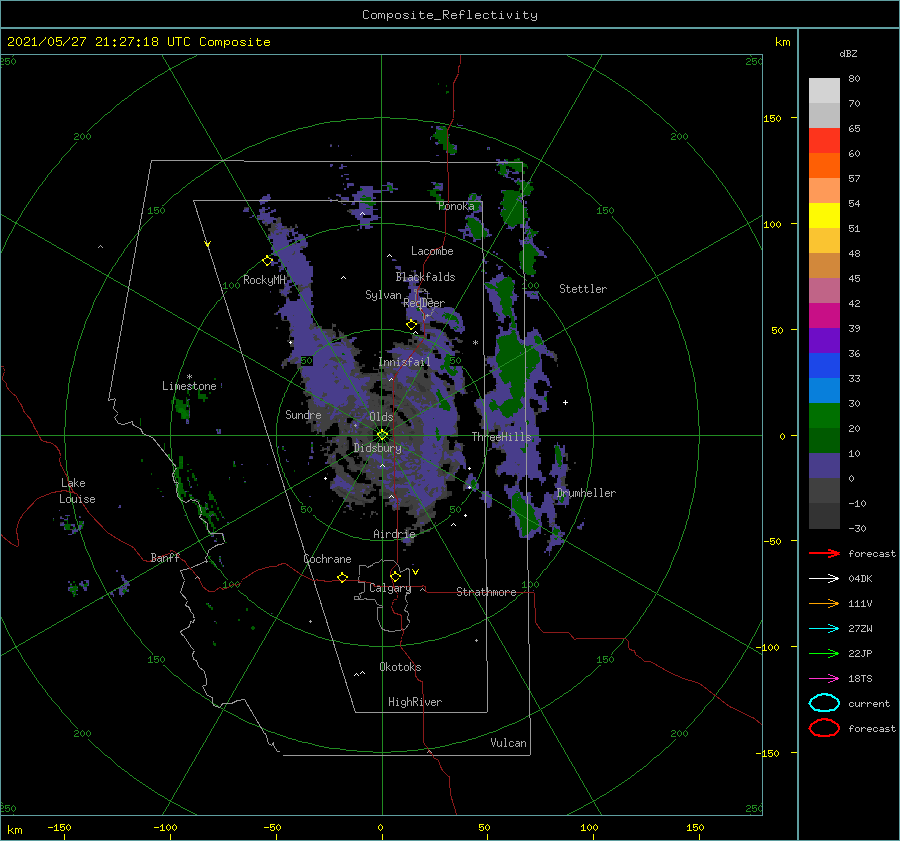Click the red forecast arrow legend icon
The height and width of the screenshot is (841, 900).
[x=824, y=553]
